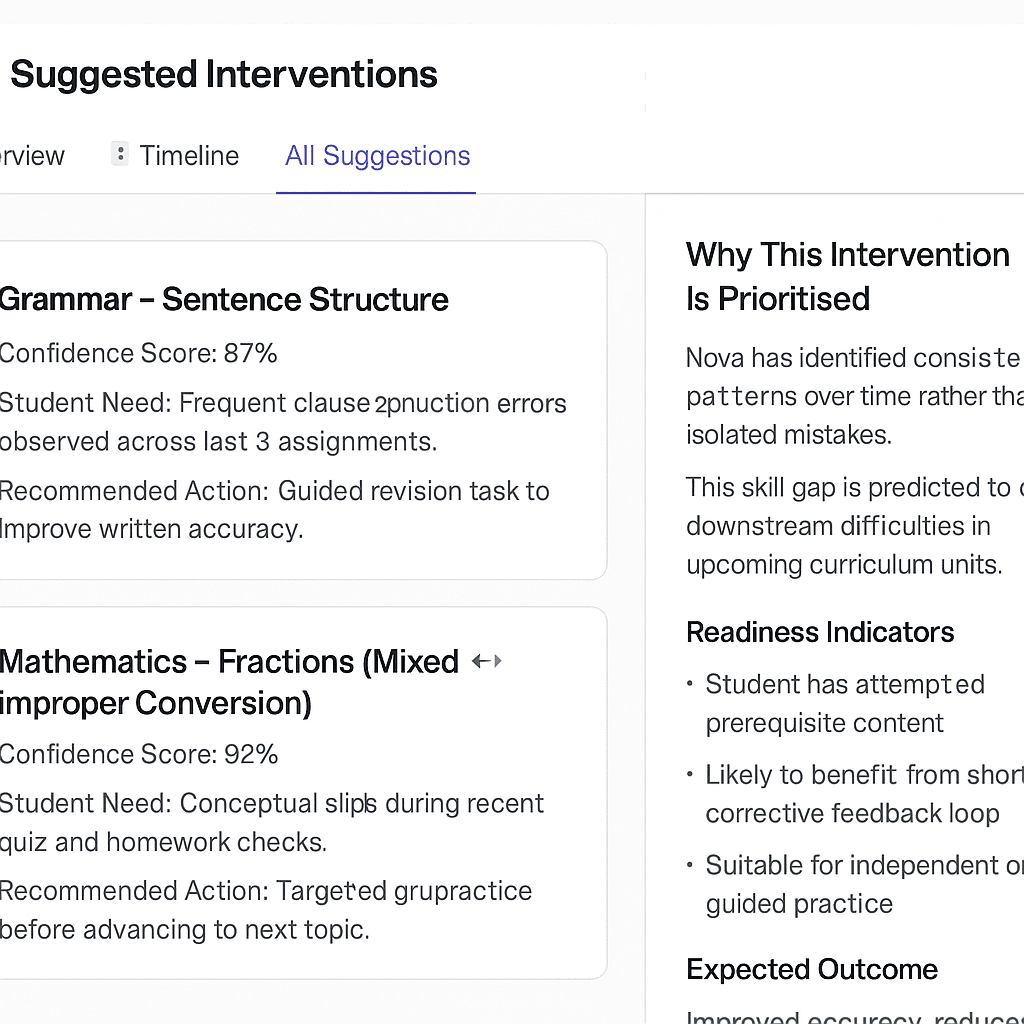Click the 87% confidence score line

[138, 353]
